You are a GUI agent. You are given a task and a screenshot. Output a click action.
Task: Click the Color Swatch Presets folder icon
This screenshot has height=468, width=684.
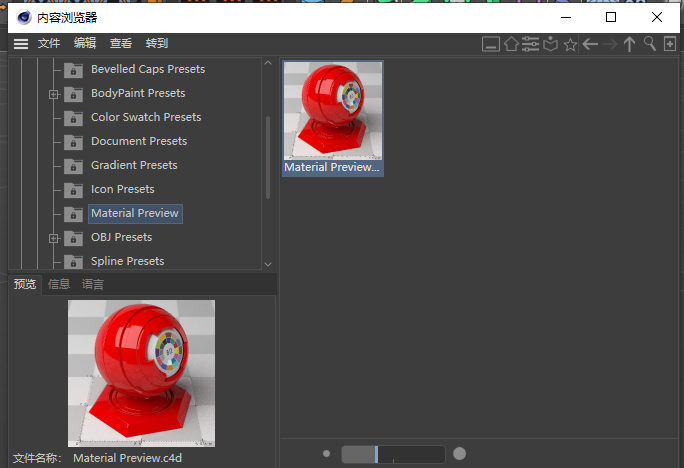pos(73,118)
